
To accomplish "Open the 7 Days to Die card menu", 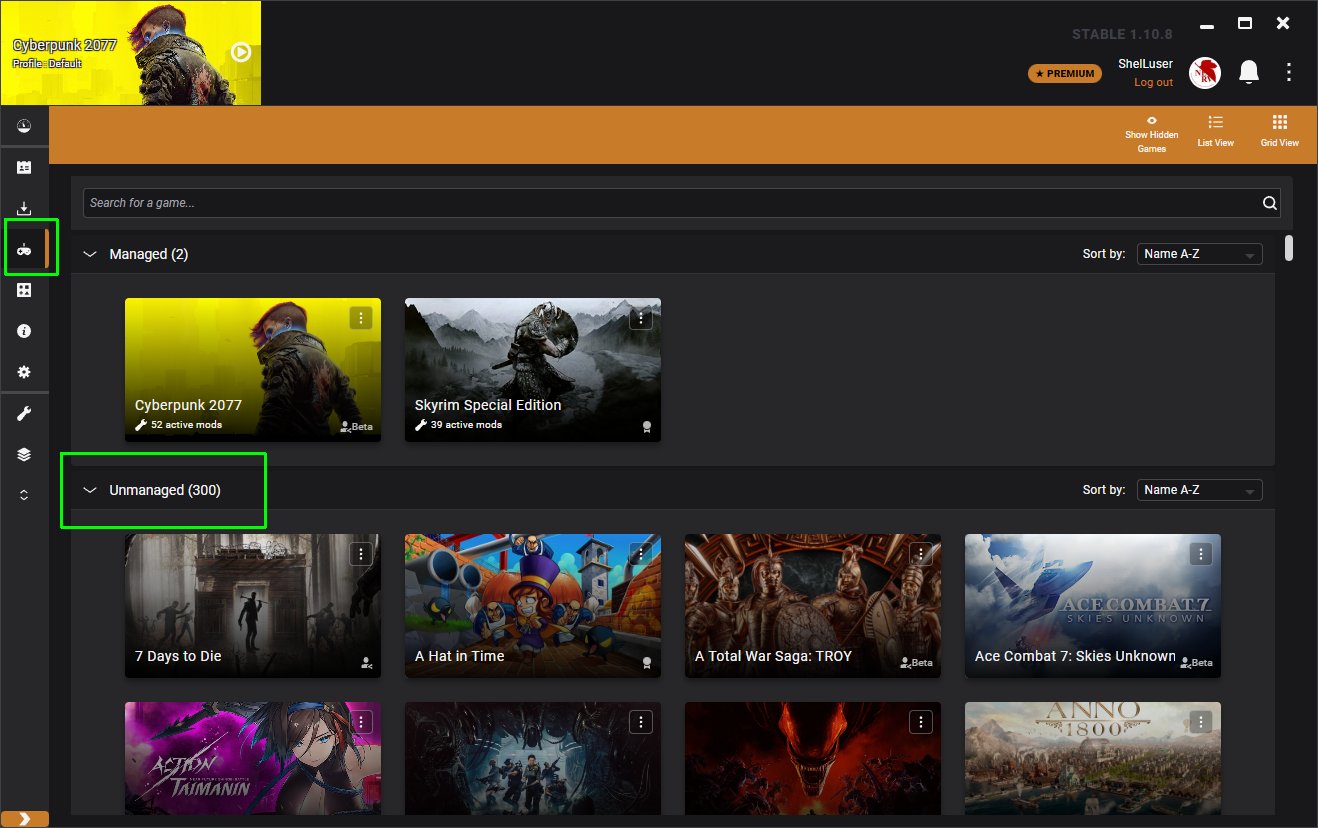I will pyautogui.click(x=361, y=553).
